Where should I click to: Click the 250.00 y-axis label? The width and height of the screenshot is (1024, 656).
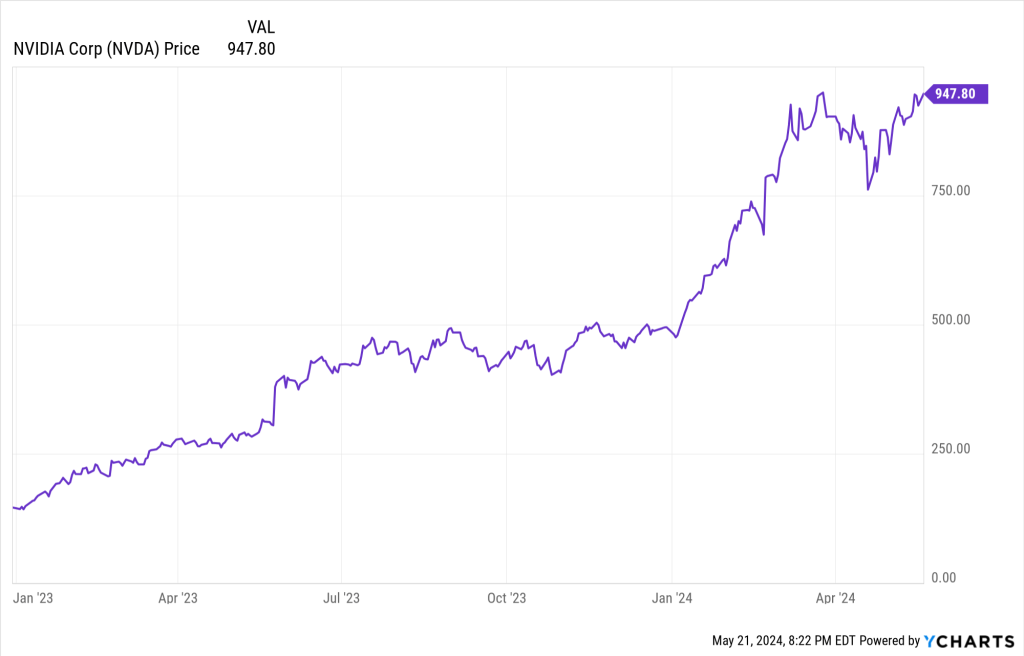[950, 448]
